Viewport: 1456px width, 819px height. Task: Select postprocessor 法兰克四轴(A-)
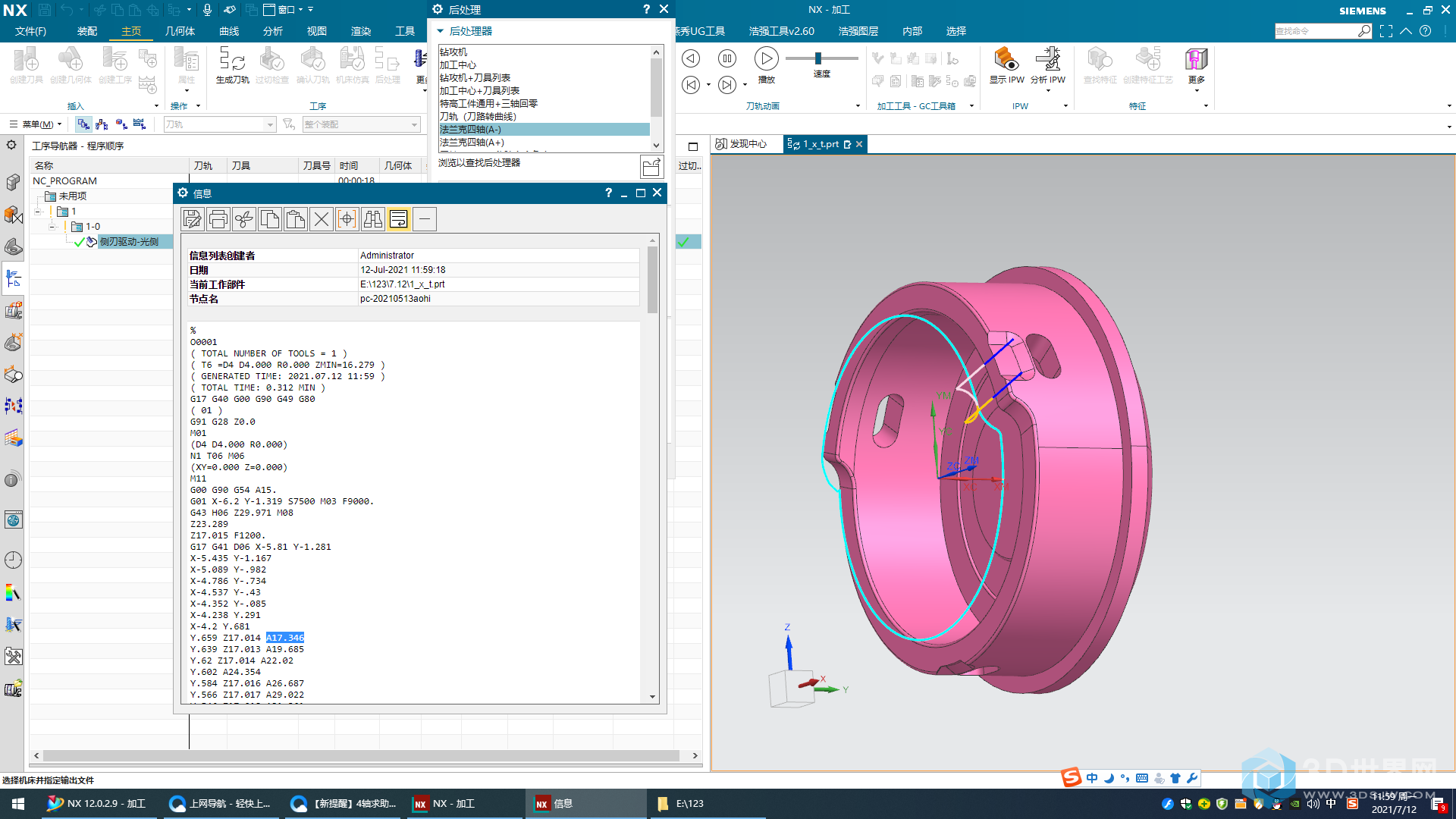(544, 130)
